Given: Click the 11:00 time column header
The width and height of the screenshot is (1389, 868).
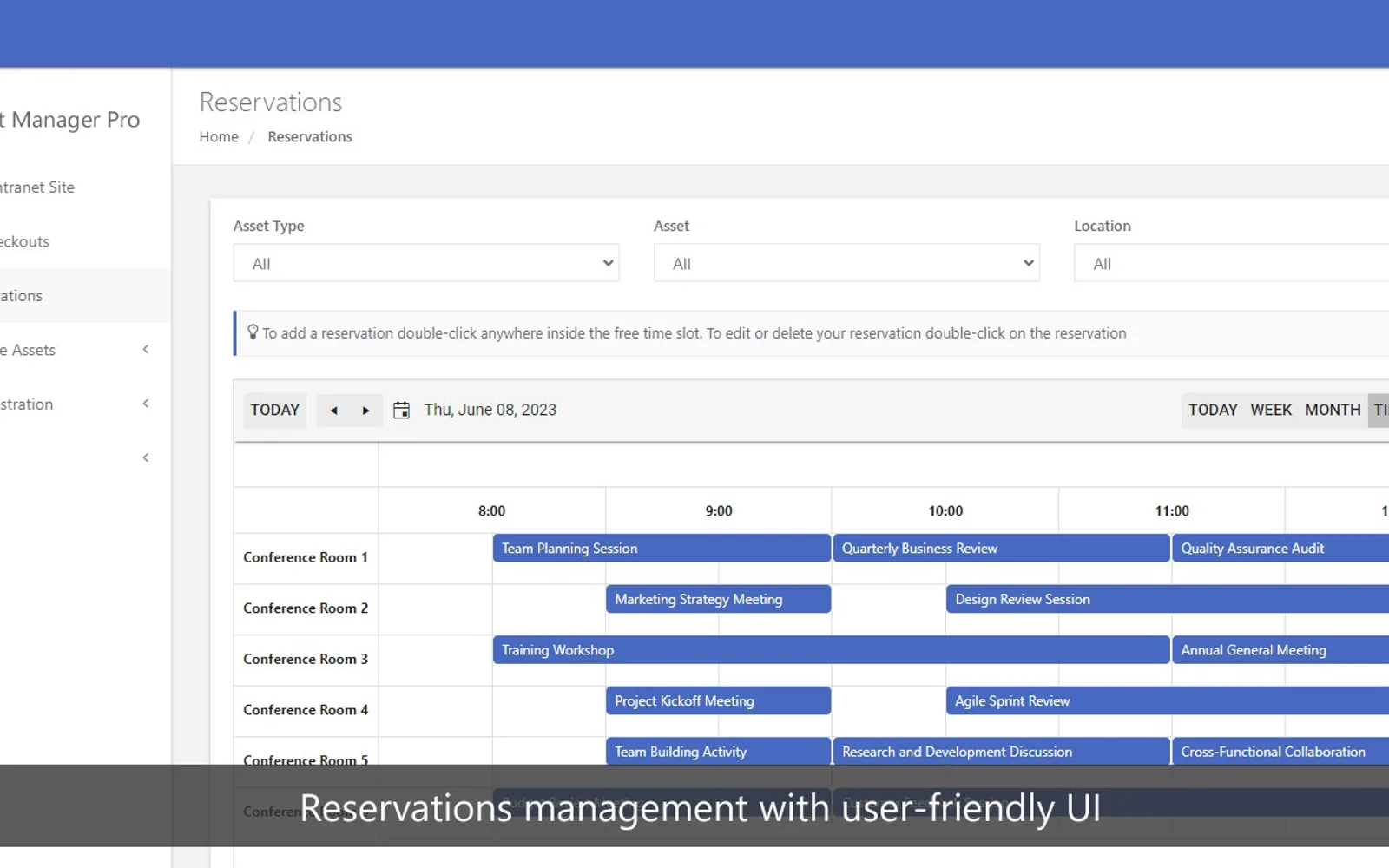Looking at the screenshot, I should click(1172, 511).
